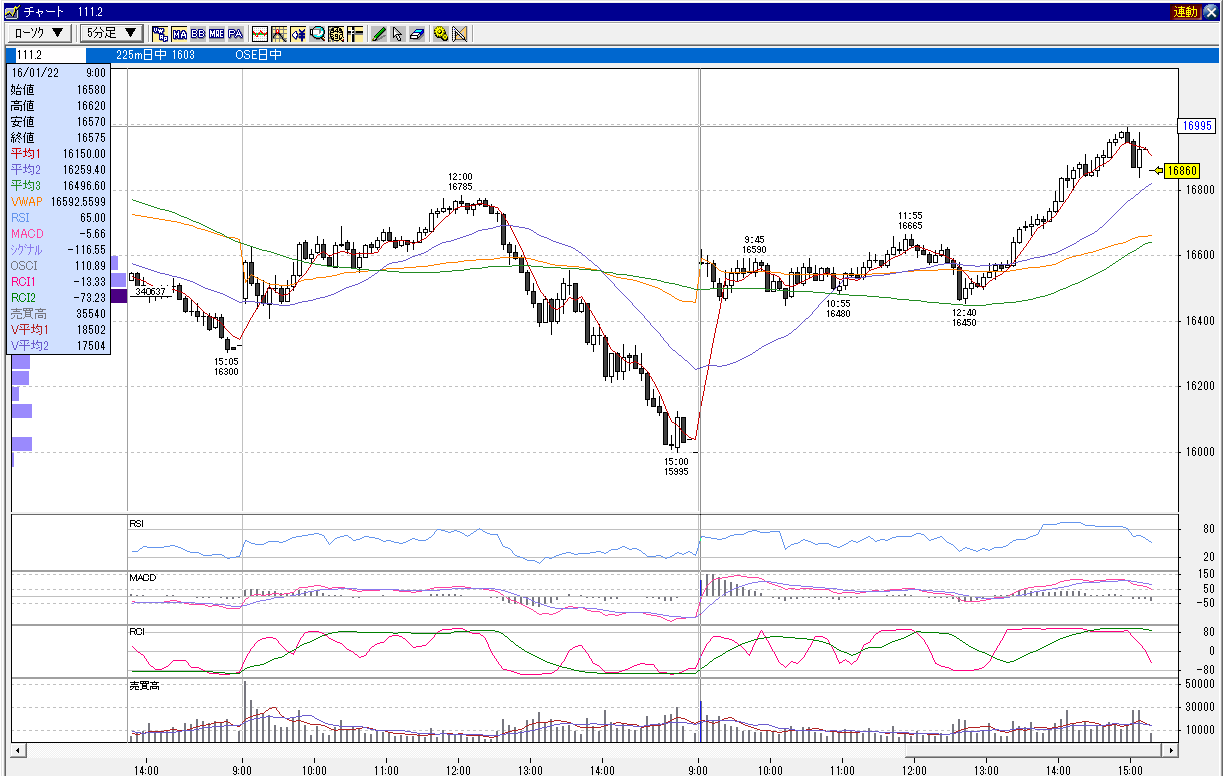Click the 16860 current price marker
This screenshot has height=776, width=1225.
click(1182, 170)
